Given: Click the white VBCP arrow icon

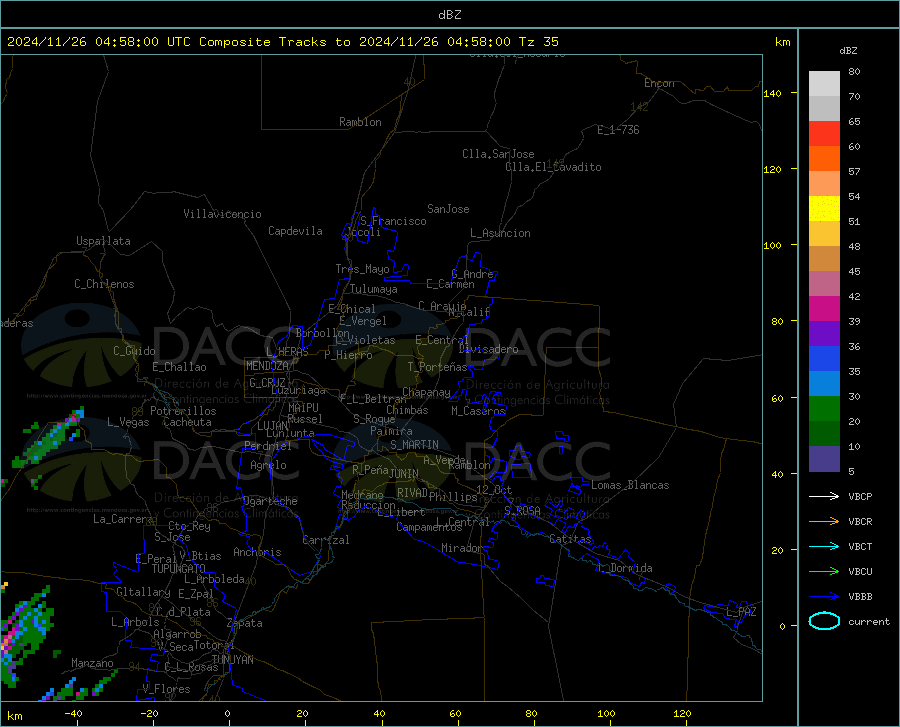Looking at the screenshot, I should point(824,496).
